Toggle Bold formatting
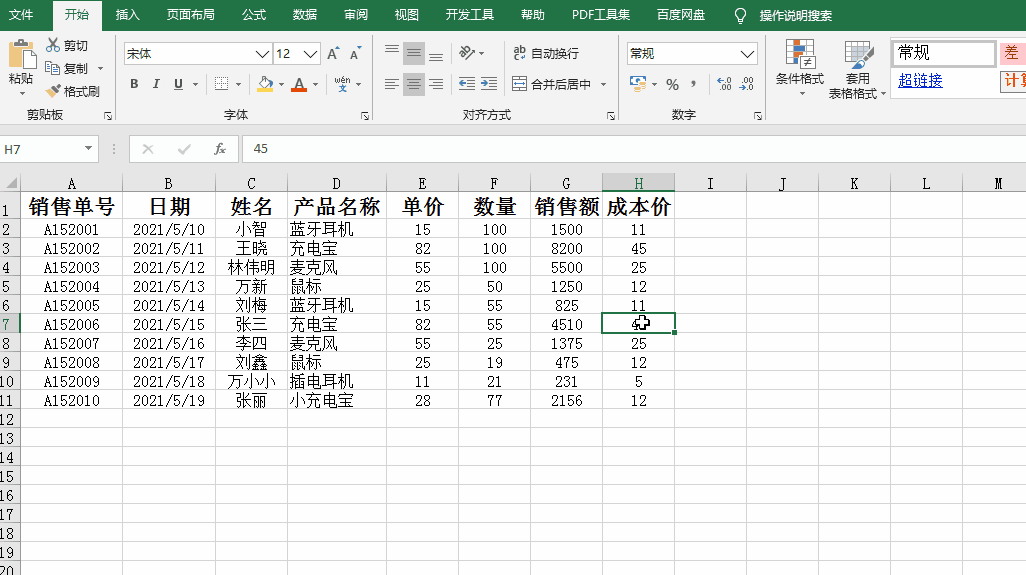This screenshot has height=575, width=1026. coord(134,84)
